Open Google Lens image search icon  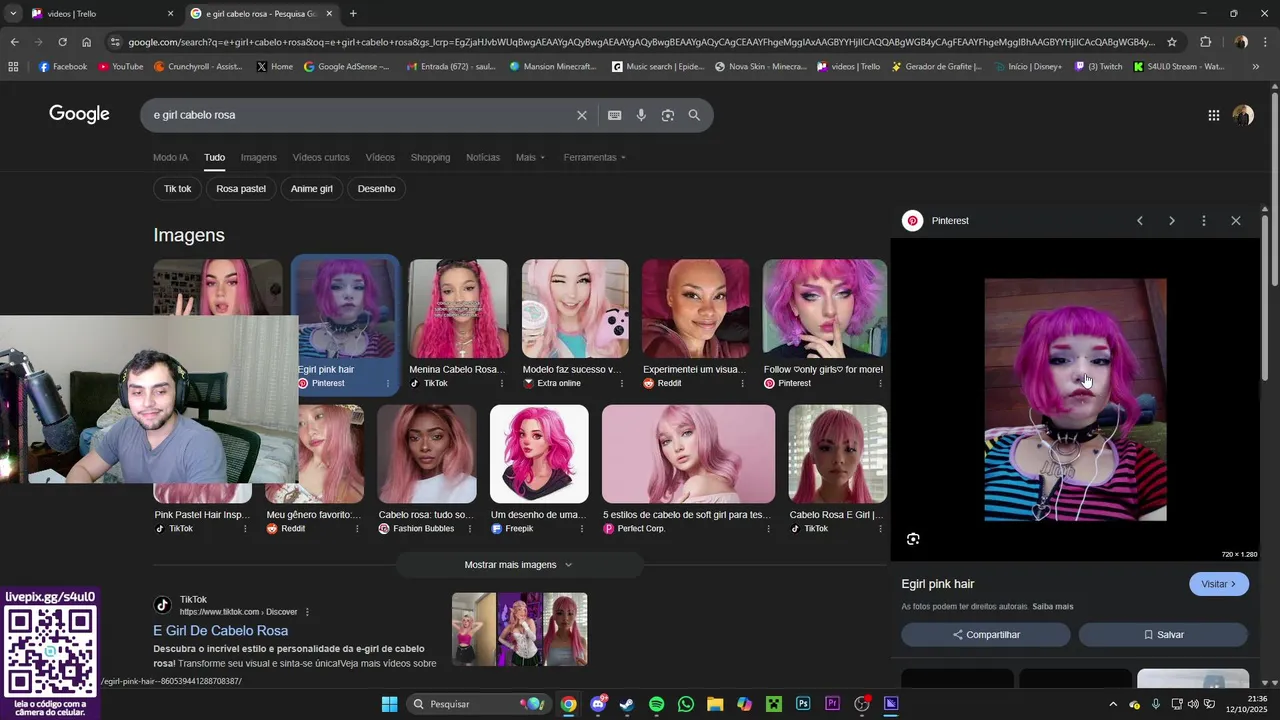click(x=668, y=115)
